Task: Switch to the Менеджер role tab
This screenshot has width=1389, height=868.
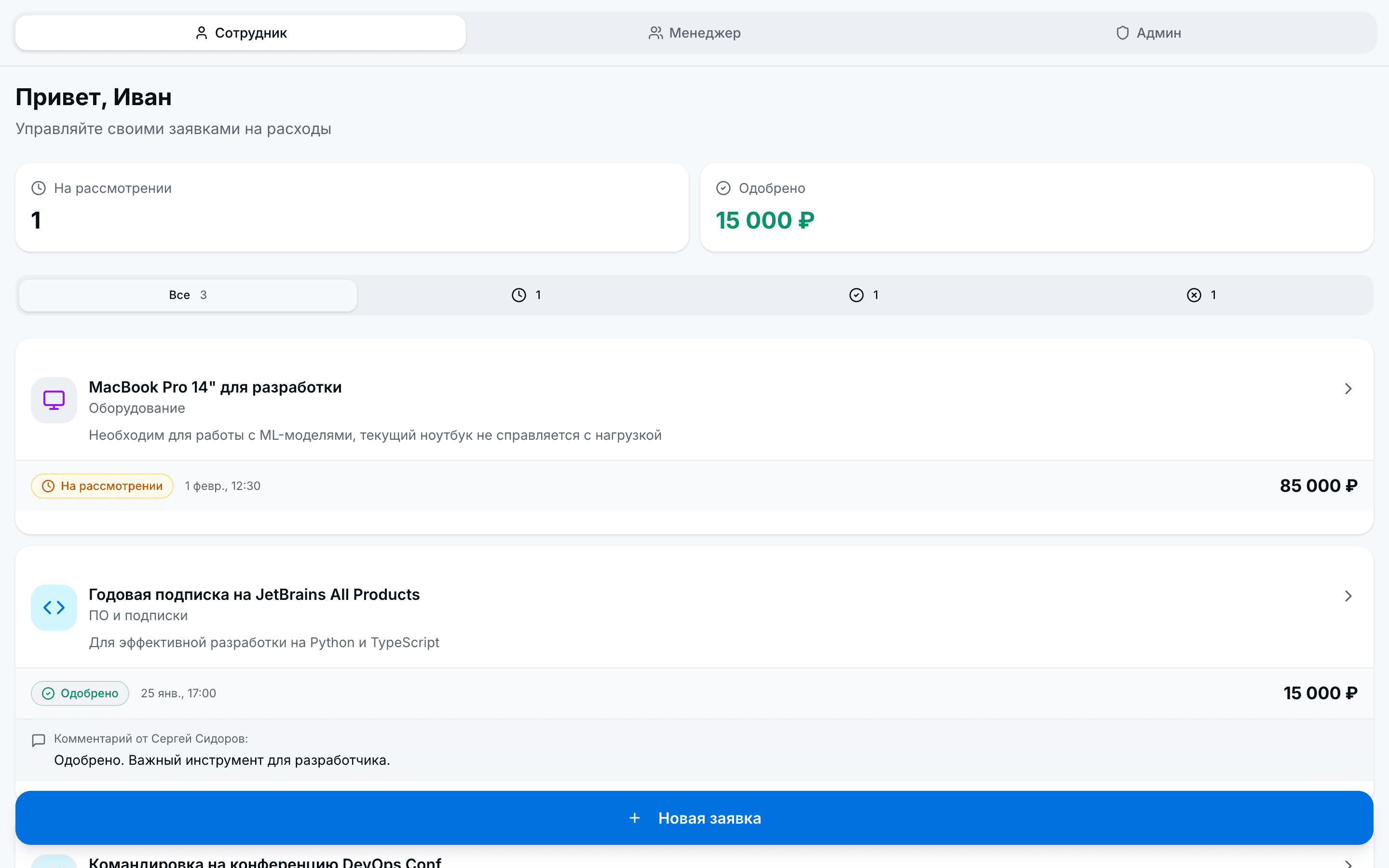Action: [x=694, y=33]
